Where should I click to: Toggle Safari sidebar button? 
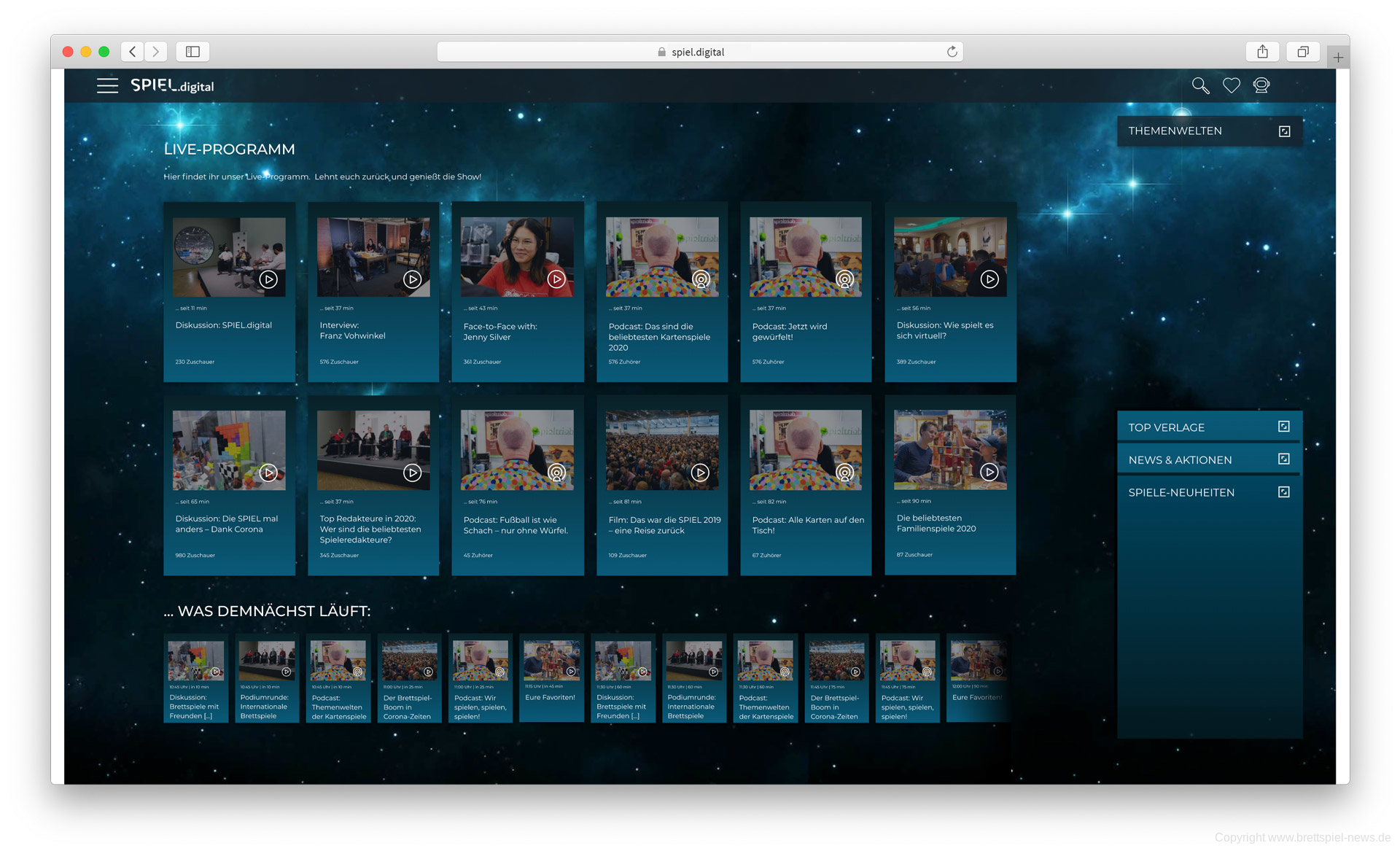192,52
